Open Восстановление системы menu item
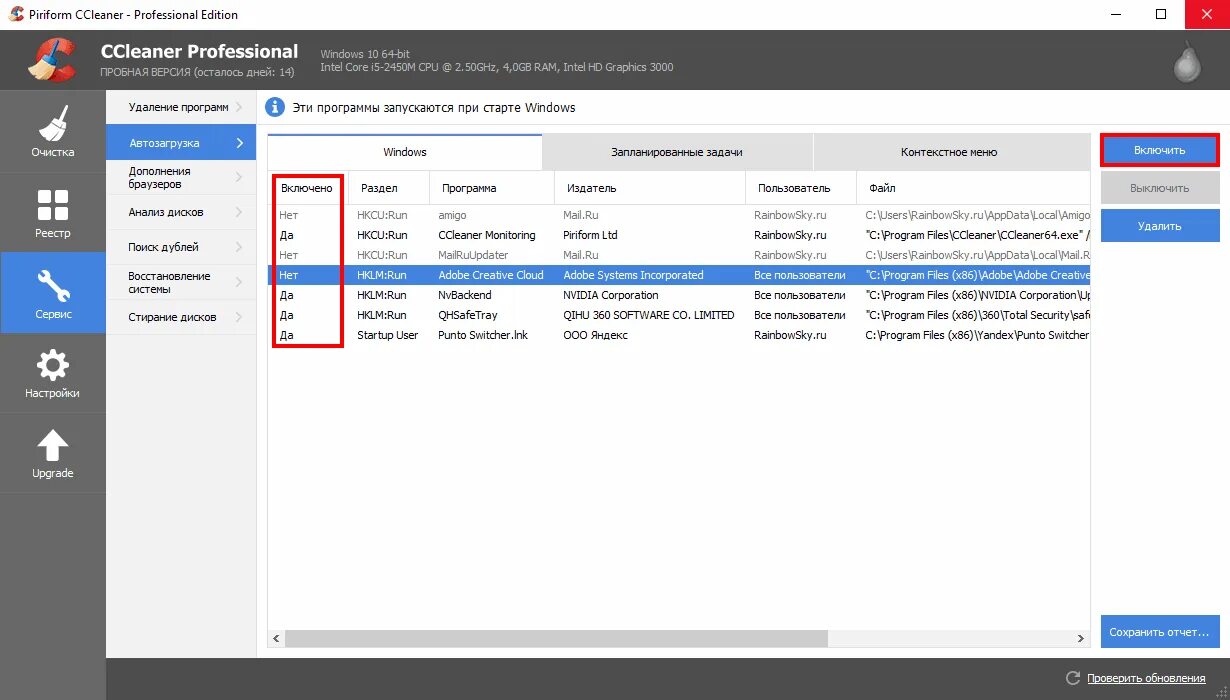Image resolution: width=1230 pixels, height=700 pixels. (x=180, y=282)
